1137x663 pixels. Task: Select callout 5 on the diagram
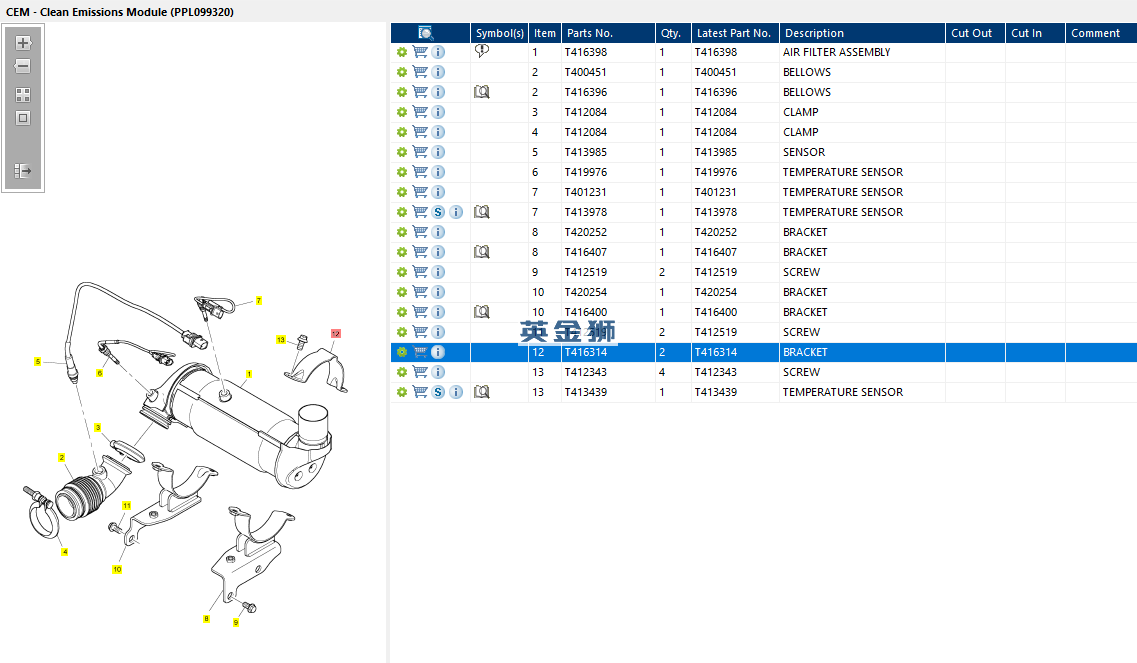click(x=38, y=361)
